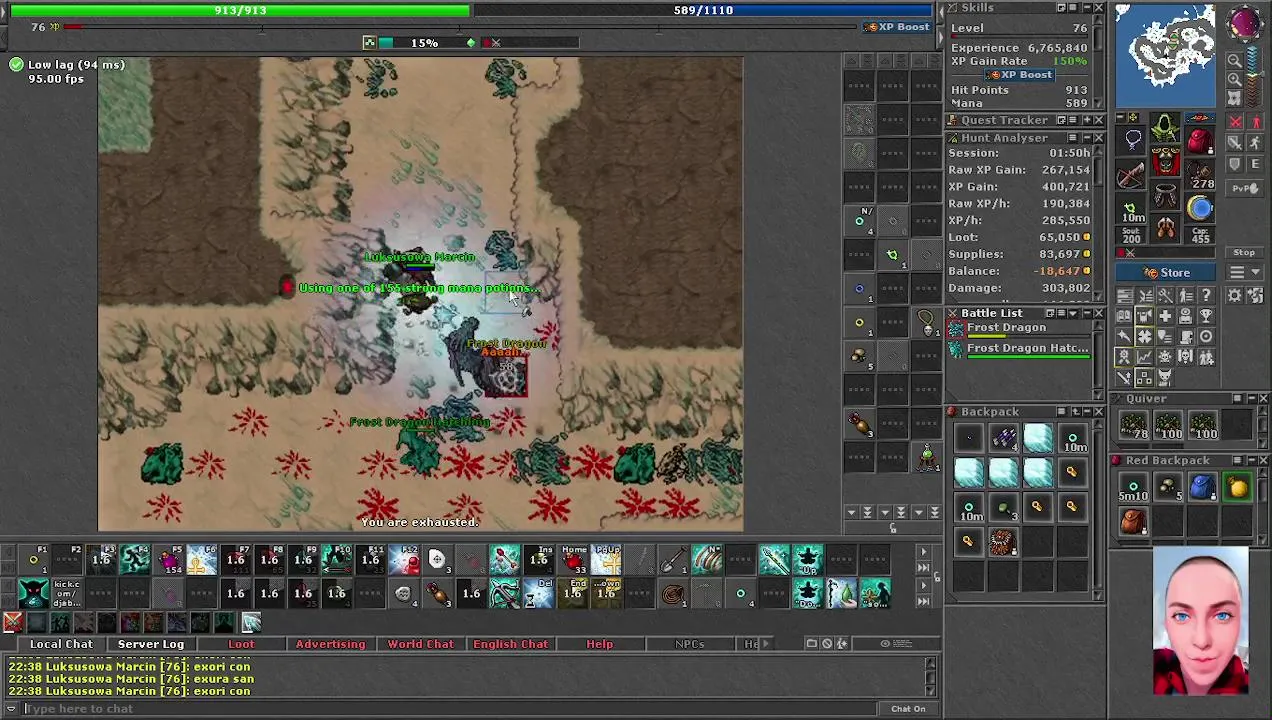The height and width of the screenshot is (720, 1272).
Task: Click the cat face icon in the widget grid
Action: coord(1166,378)
